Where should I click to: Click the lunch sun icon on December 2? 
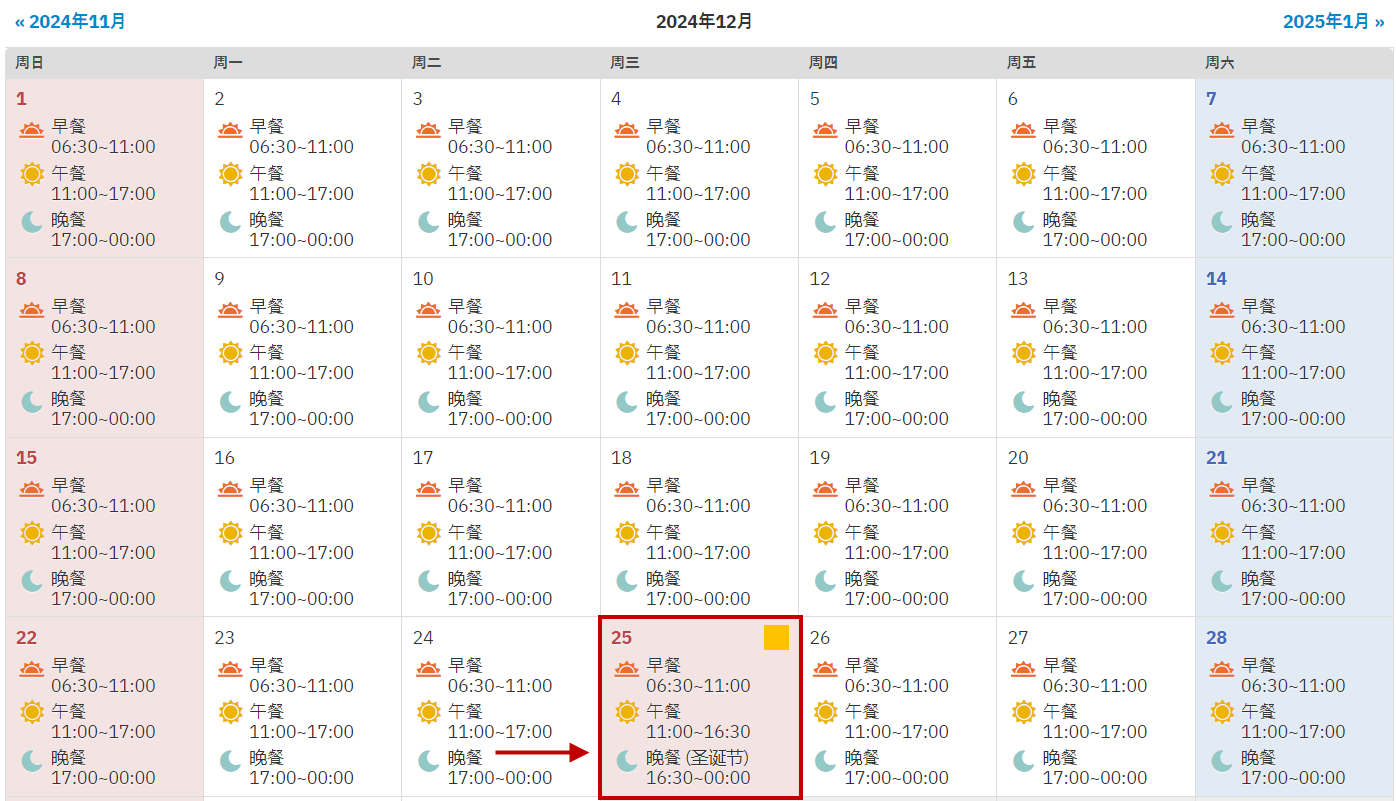coord(231,174)
